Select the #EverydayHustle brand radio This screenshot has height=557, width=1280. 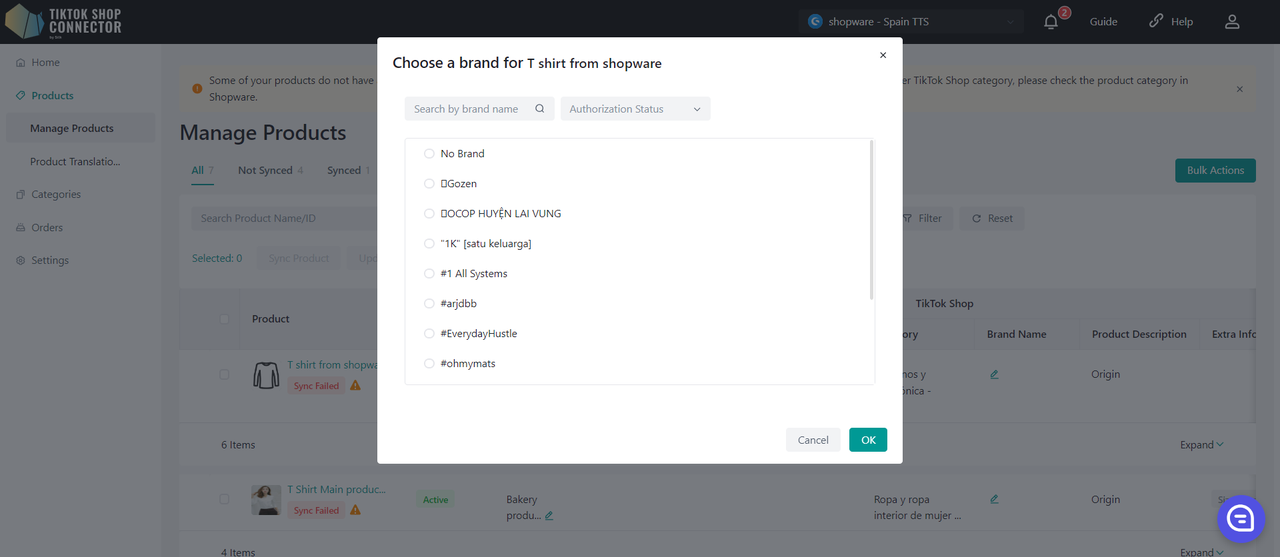(x=430, y=334)
